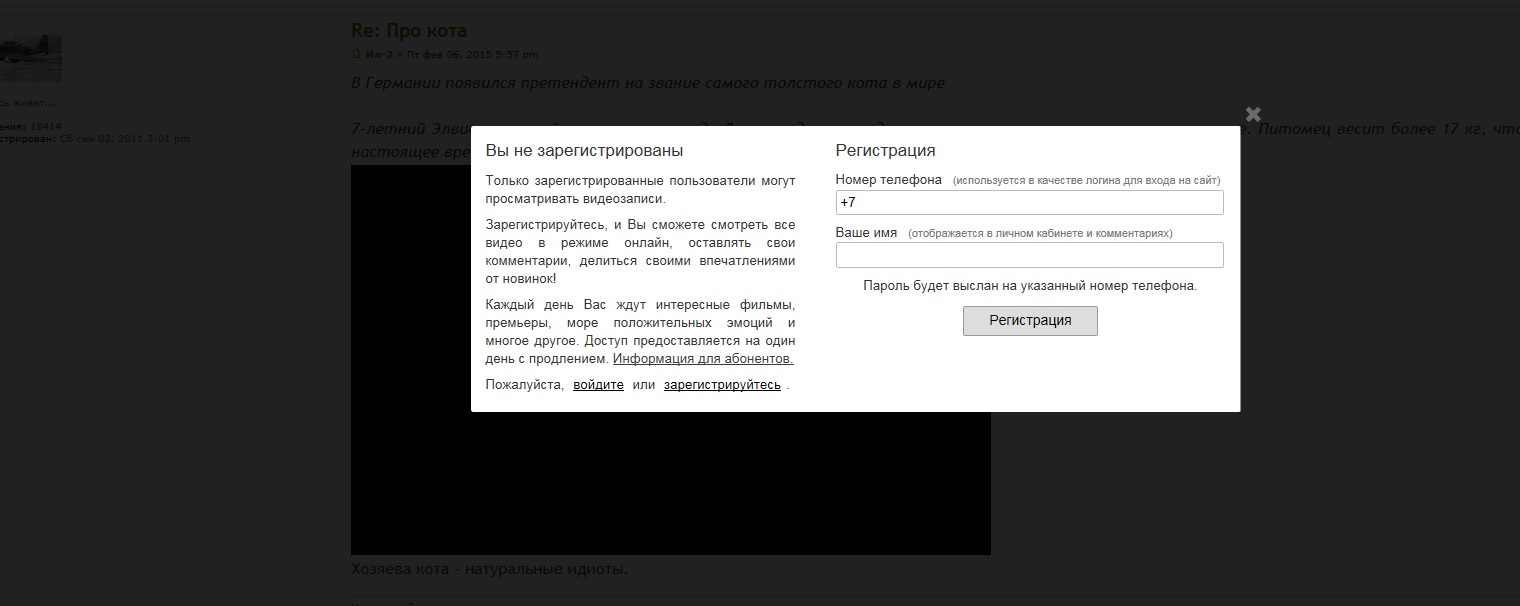The width and height of the screenshot is (1520, 606).
Task: Open the Информация для абонентов link
Action: (703, 359)
